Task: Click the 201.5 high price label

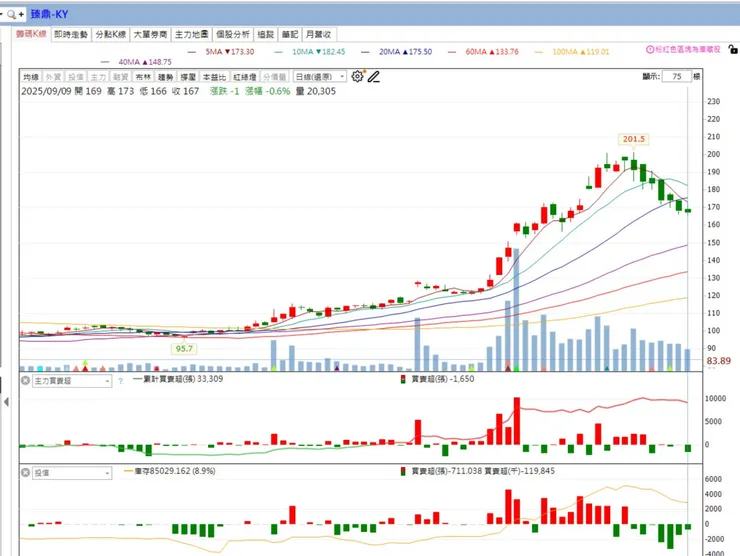Action: point(633,139)
